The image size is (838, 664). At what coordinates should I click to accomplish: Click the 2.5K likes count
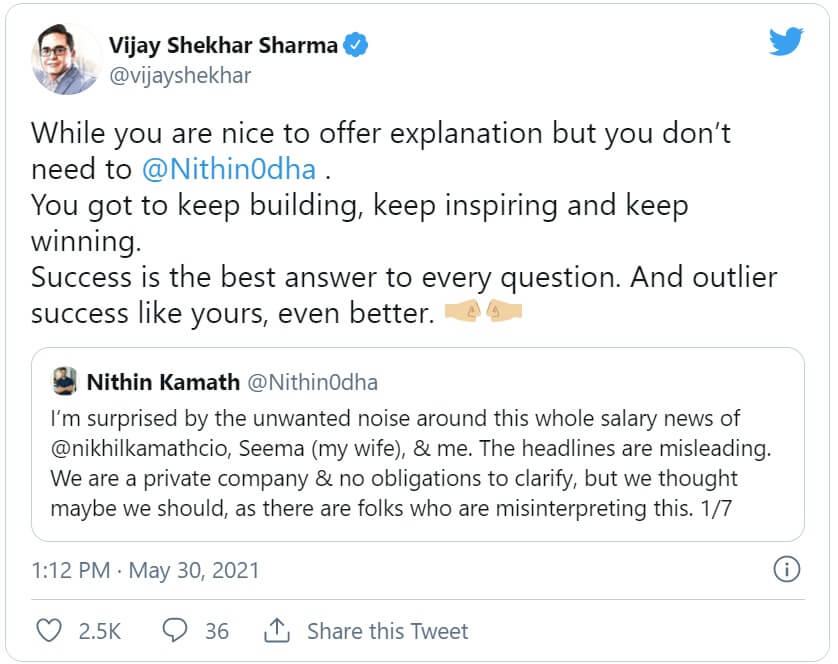(100, 631)
